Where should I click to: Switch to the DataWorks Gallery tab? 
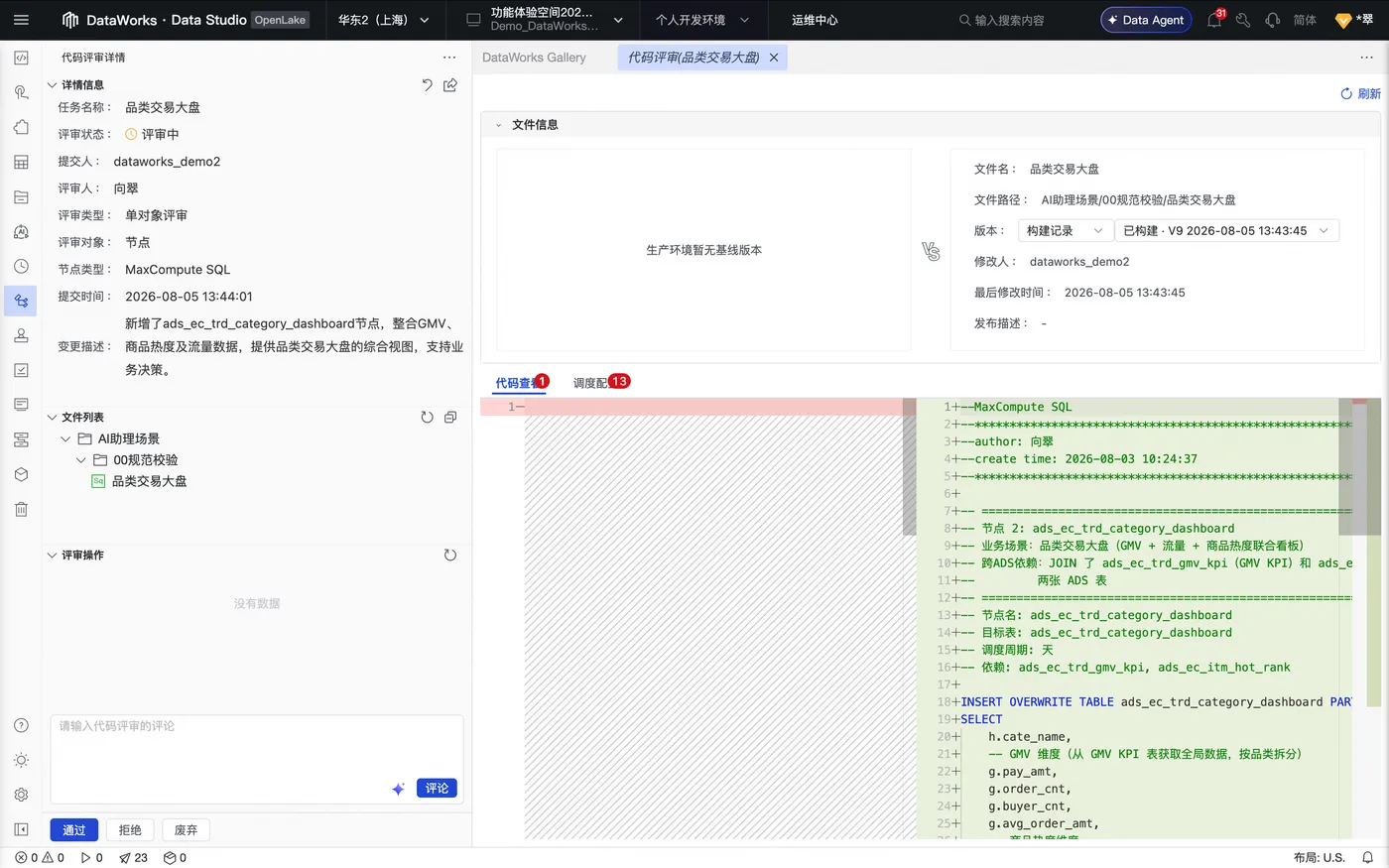tap(534, 58)
